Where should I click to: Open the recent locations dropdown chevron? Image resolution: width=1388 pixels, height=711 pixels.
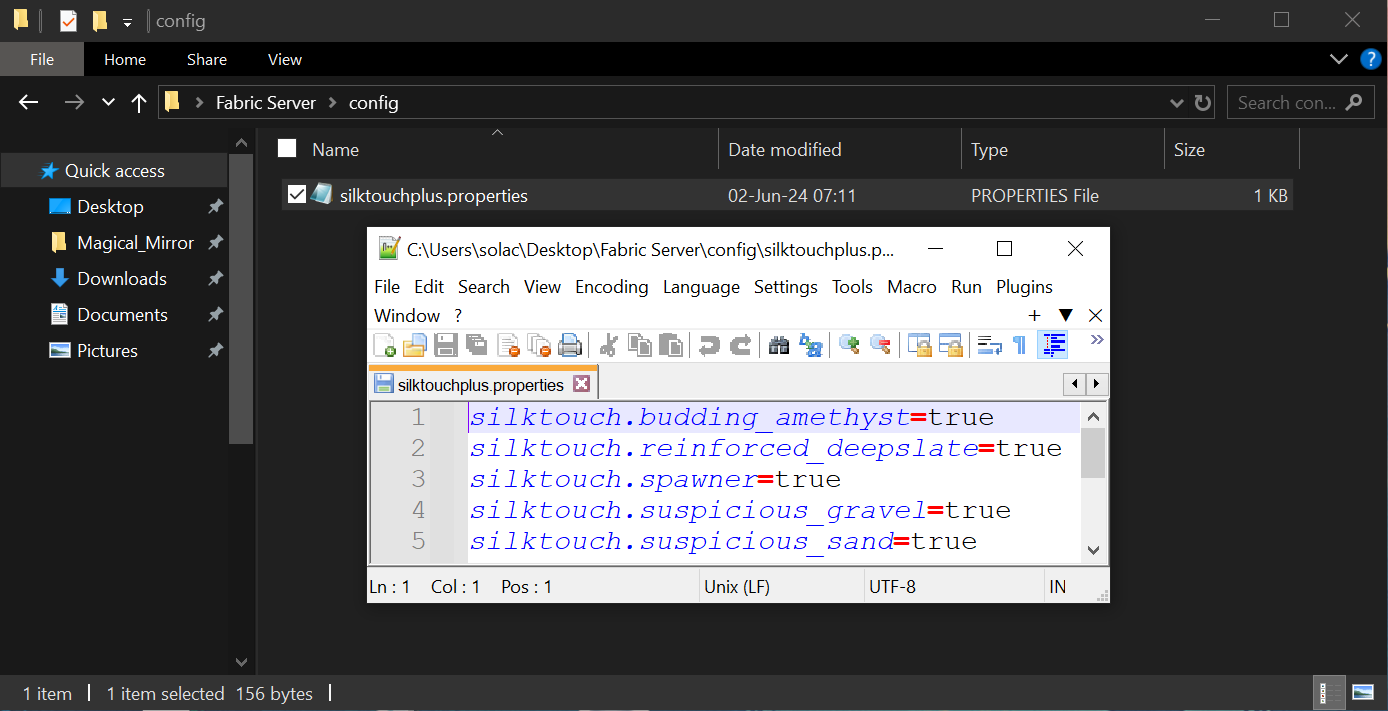click(108, 102)
